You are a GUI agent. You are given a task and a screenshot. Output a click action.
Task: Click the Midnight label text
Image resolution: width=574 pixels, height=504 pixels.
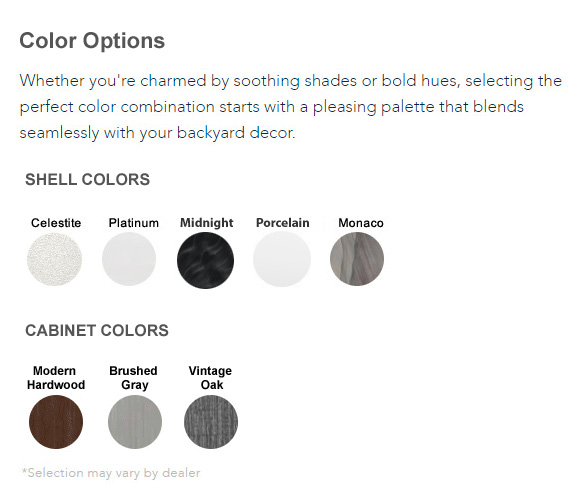coord(206,223)
